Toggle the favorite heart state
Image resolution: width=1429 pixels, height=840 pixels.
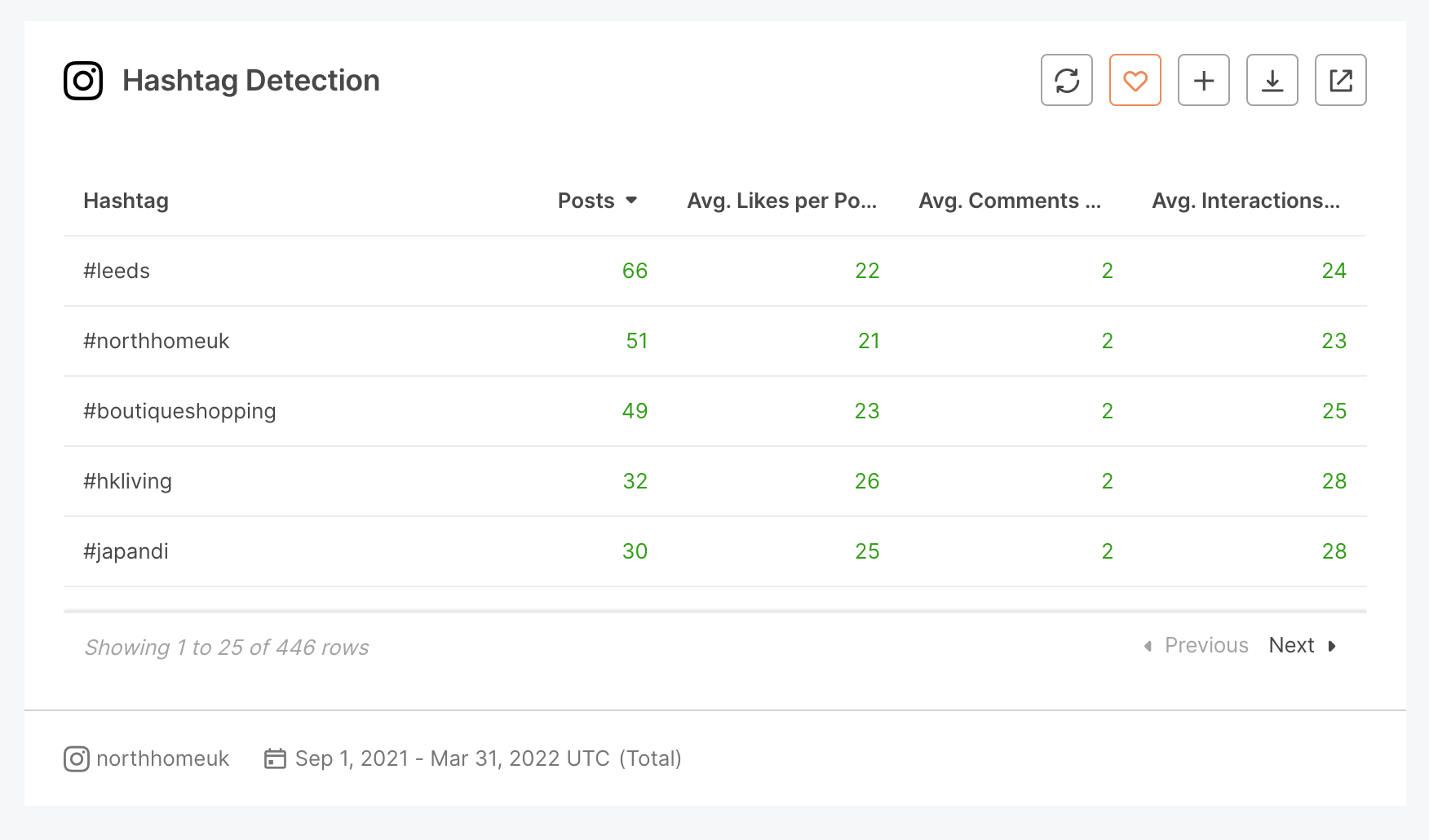point(1135,80)
